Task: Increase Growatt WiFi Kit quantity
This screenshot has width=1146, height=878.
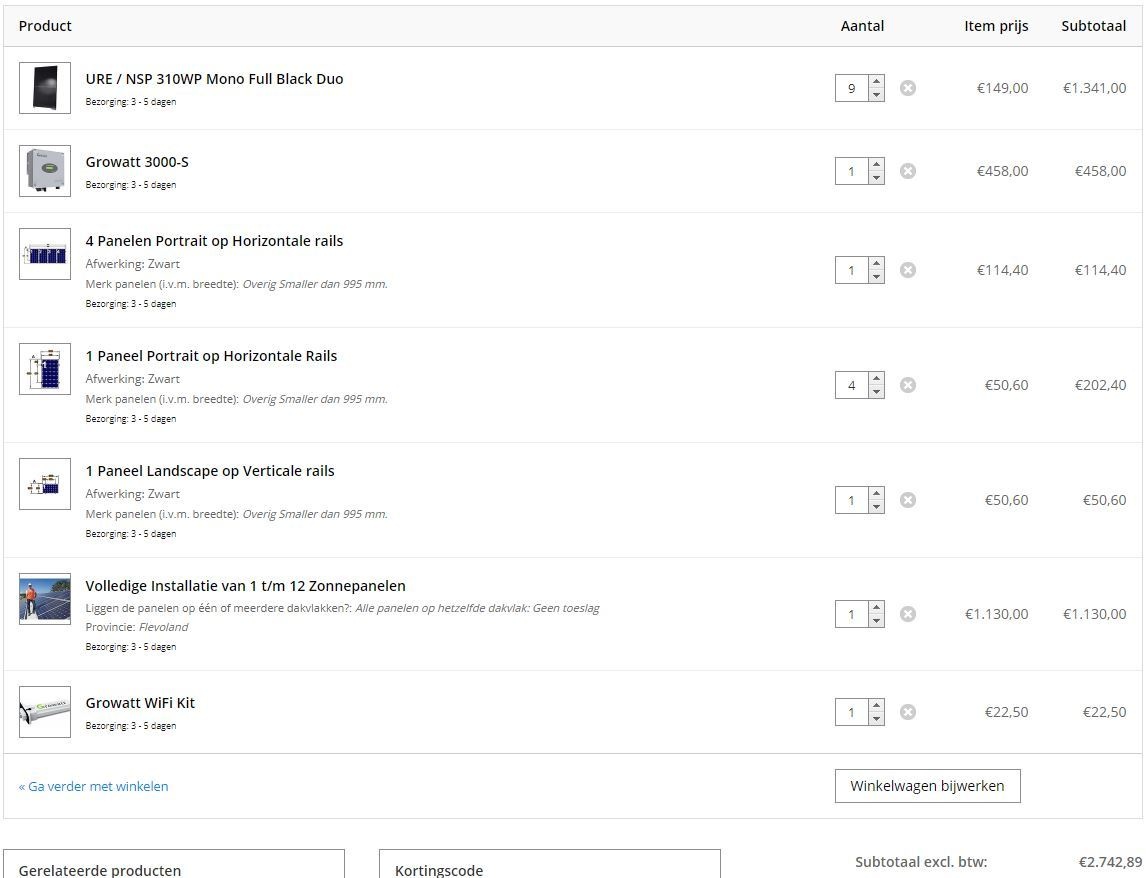Action: point(876,706)
